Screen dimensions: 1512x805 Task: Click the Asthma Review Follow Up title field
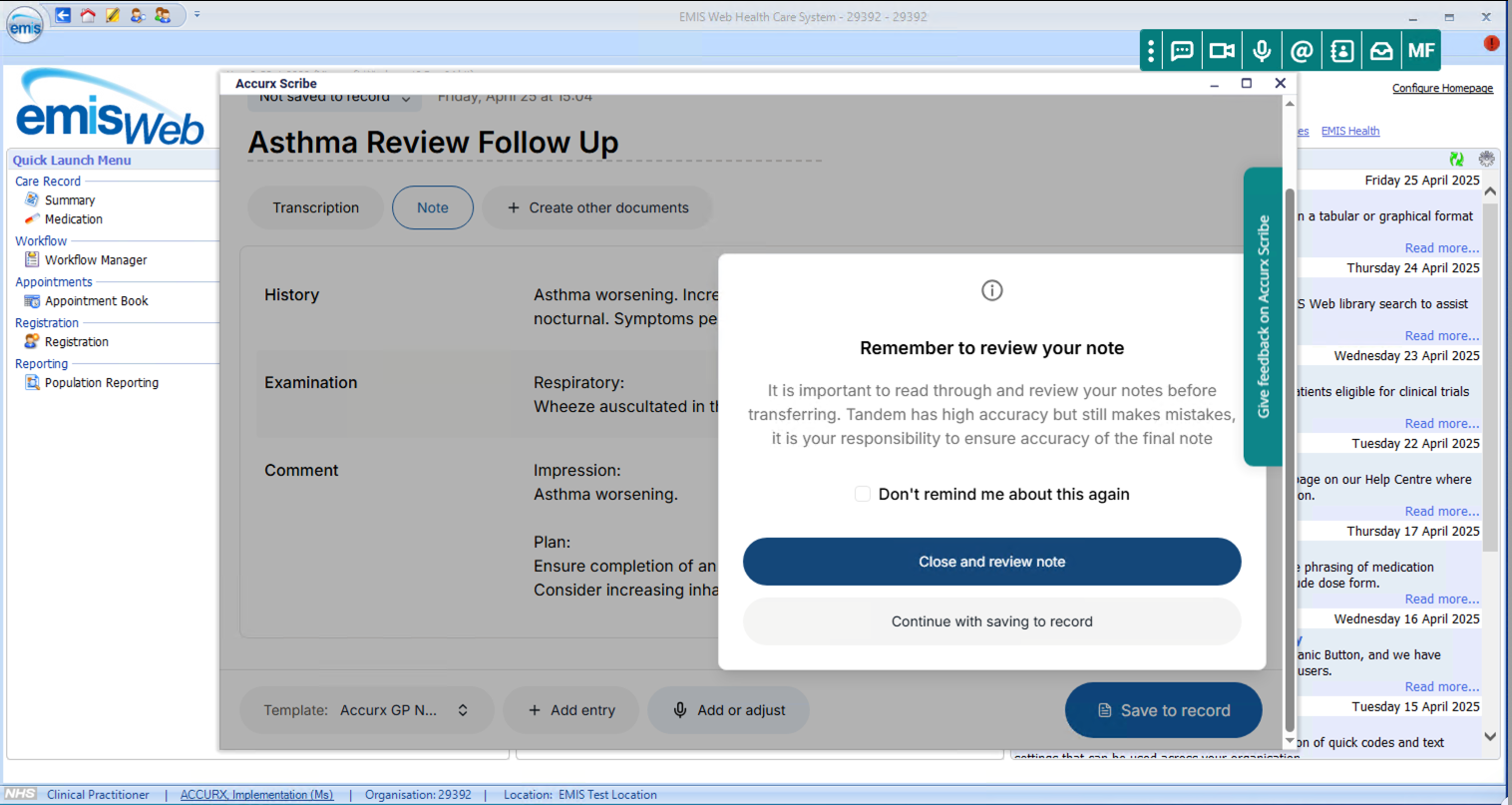(x=535, y=143)
